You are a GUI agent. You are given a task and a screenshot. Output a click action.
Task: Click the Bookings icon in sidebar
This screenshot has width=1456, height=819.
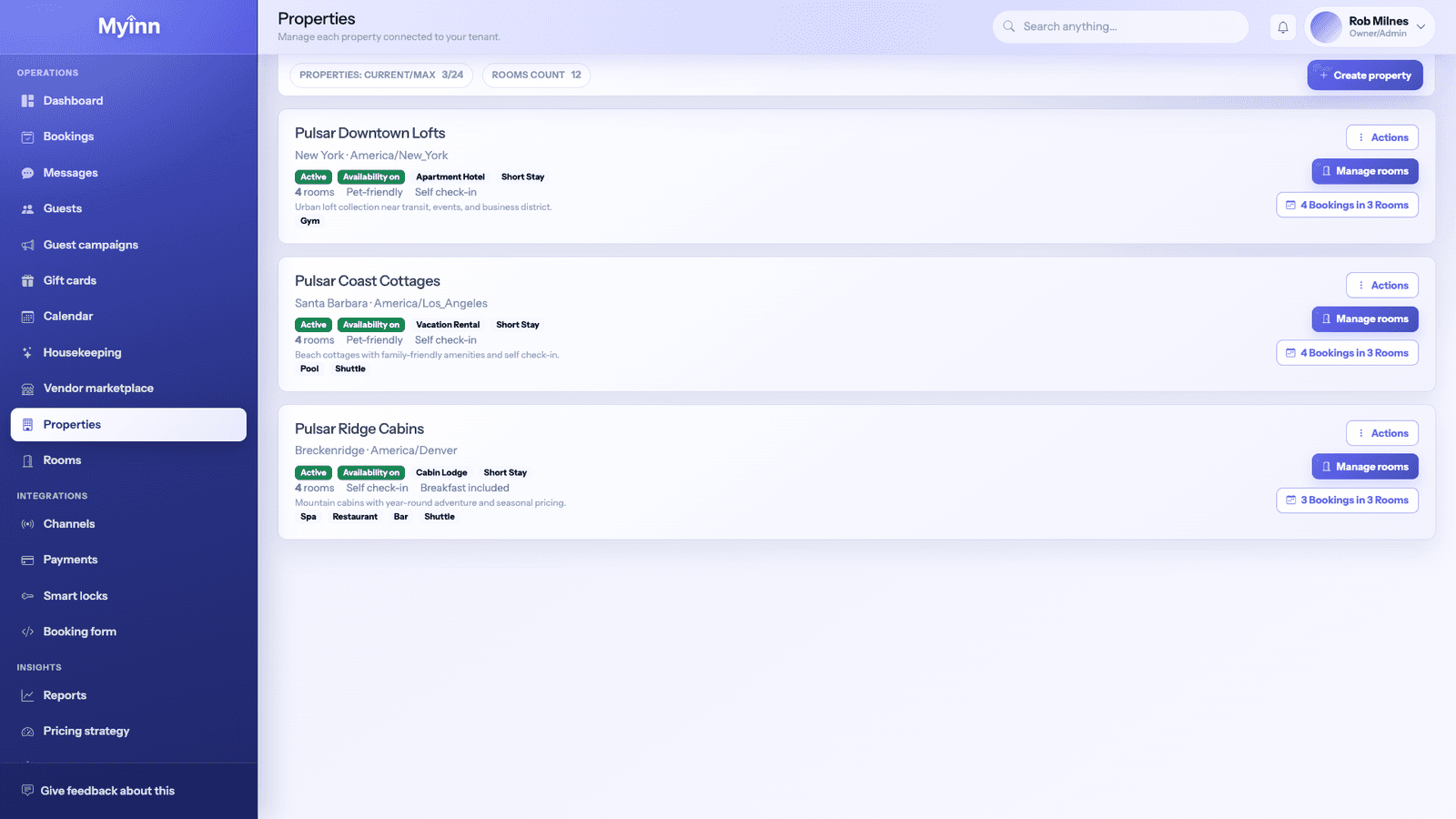click(27, 136)
